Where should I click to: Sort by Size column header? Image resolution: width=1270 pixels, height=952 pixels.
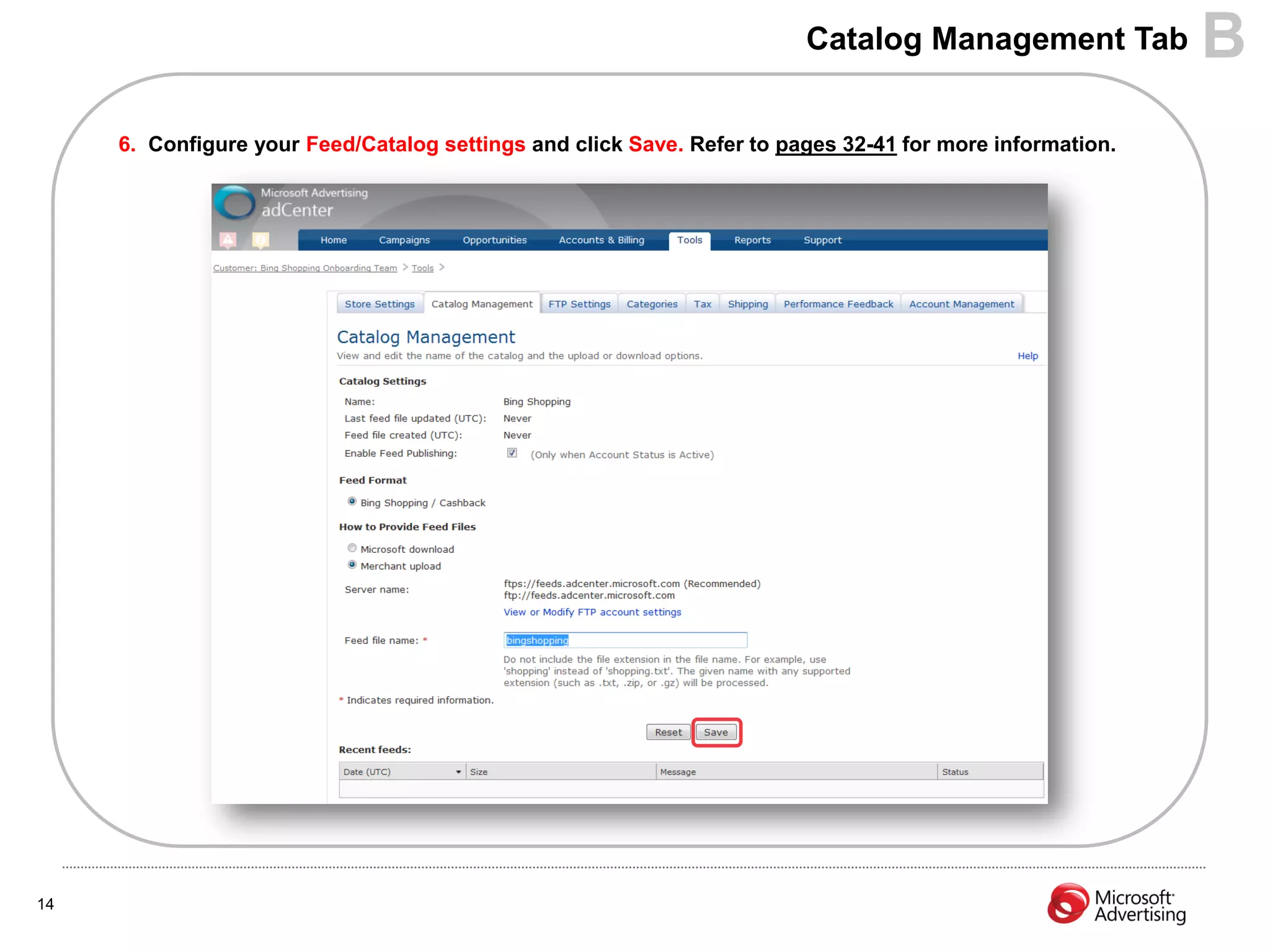(561, 772)
